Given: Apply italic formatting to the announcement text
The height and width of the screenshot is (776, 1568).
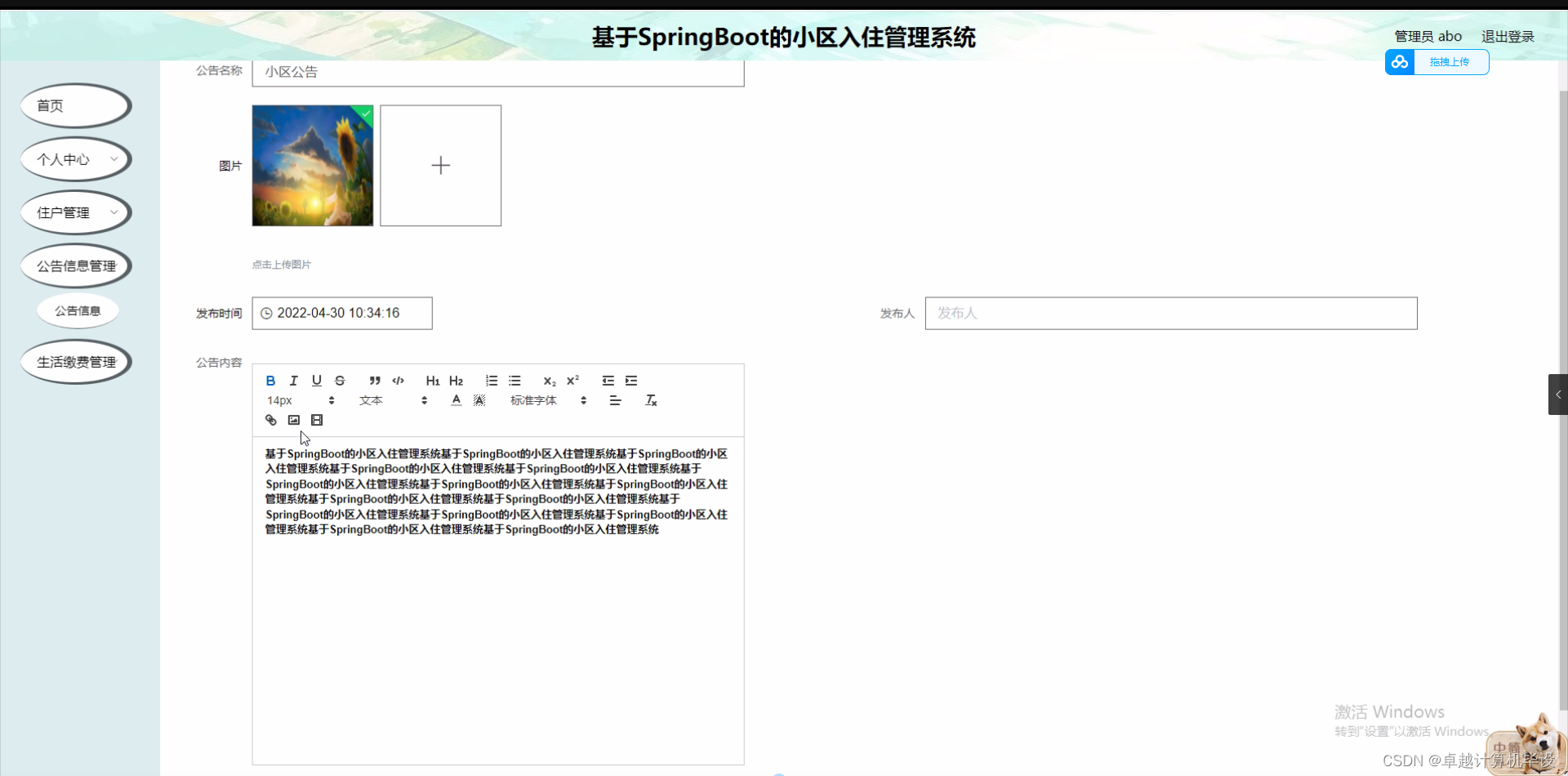Looking at the screenshot, I should (293, 381).
